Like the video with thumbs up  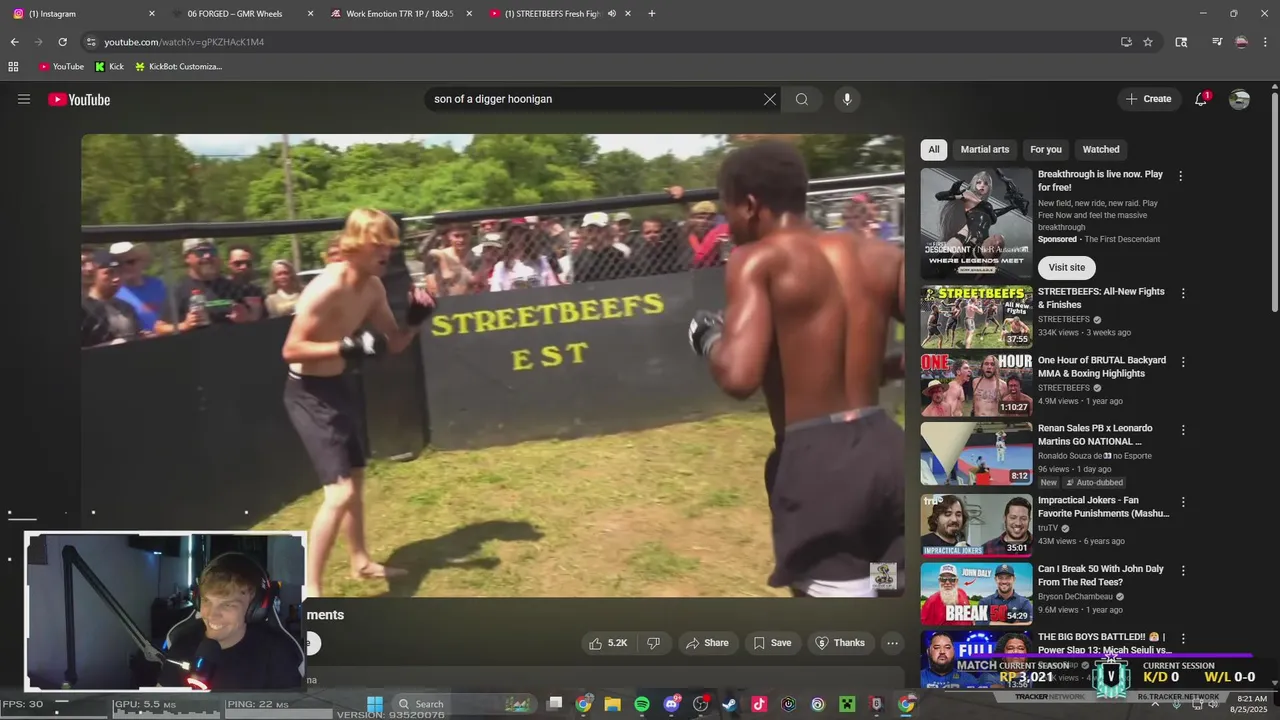coord(609,643)
